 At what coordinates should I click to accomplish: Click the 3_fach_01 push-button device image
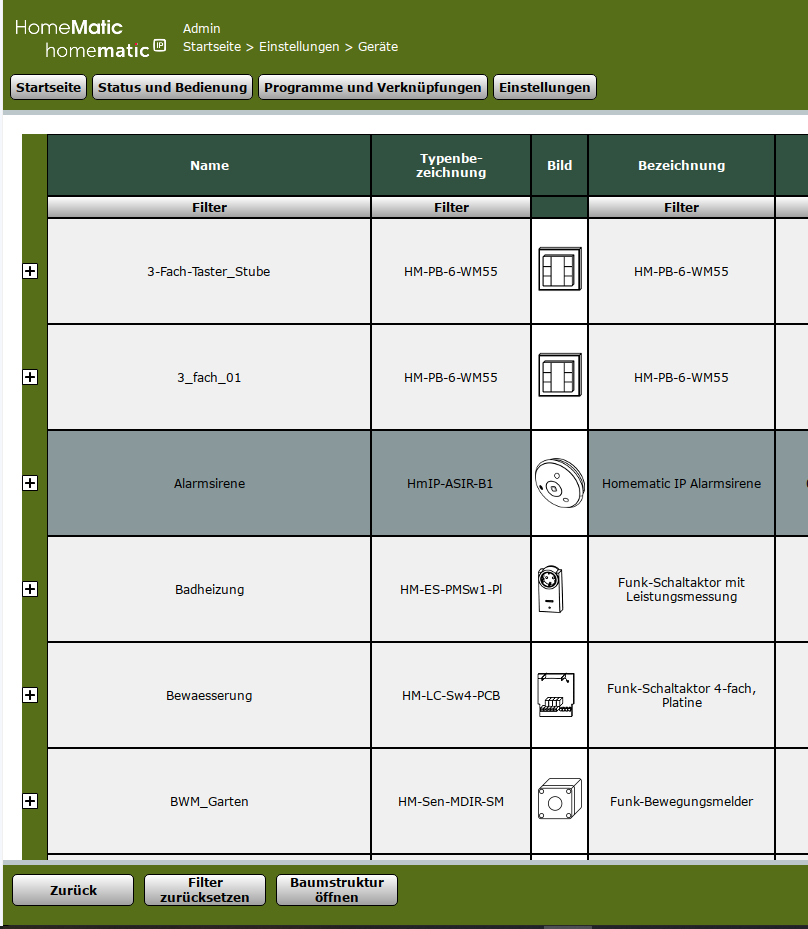(x=560, y=375)
